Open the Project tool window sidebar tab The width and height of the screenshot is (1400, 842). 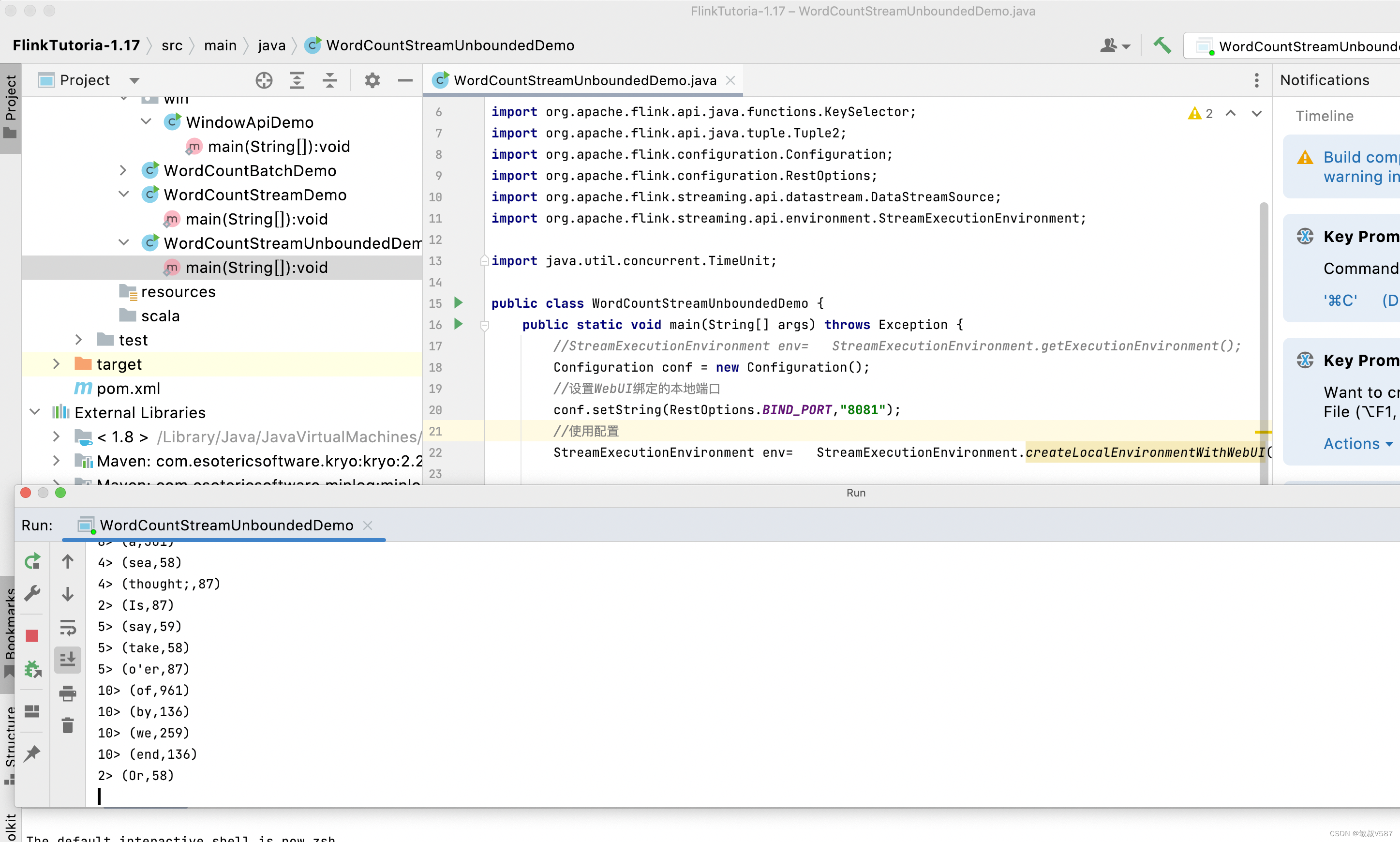(10, 107)
